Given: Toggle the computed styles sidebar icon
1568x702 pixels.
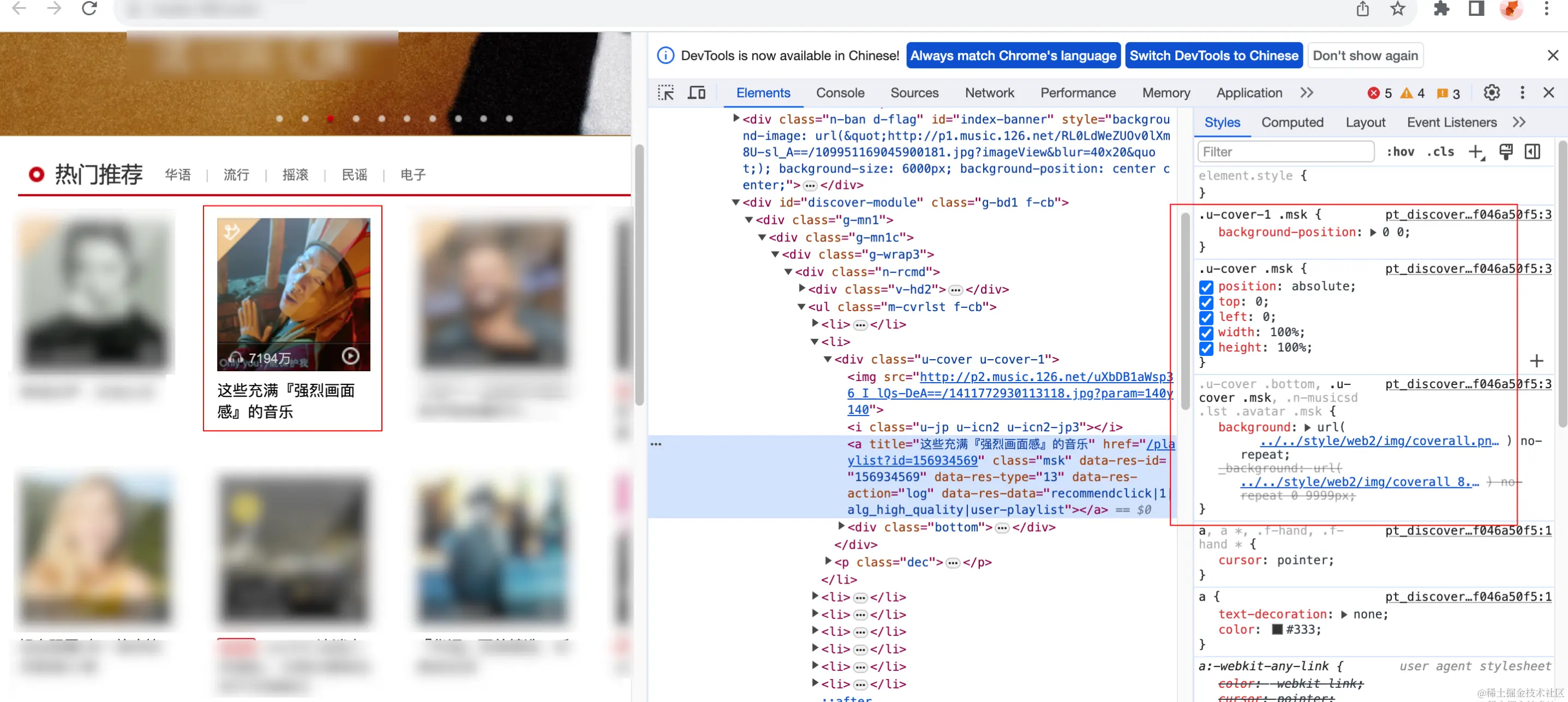Looking at the screenshot, I should [1533, 152].
